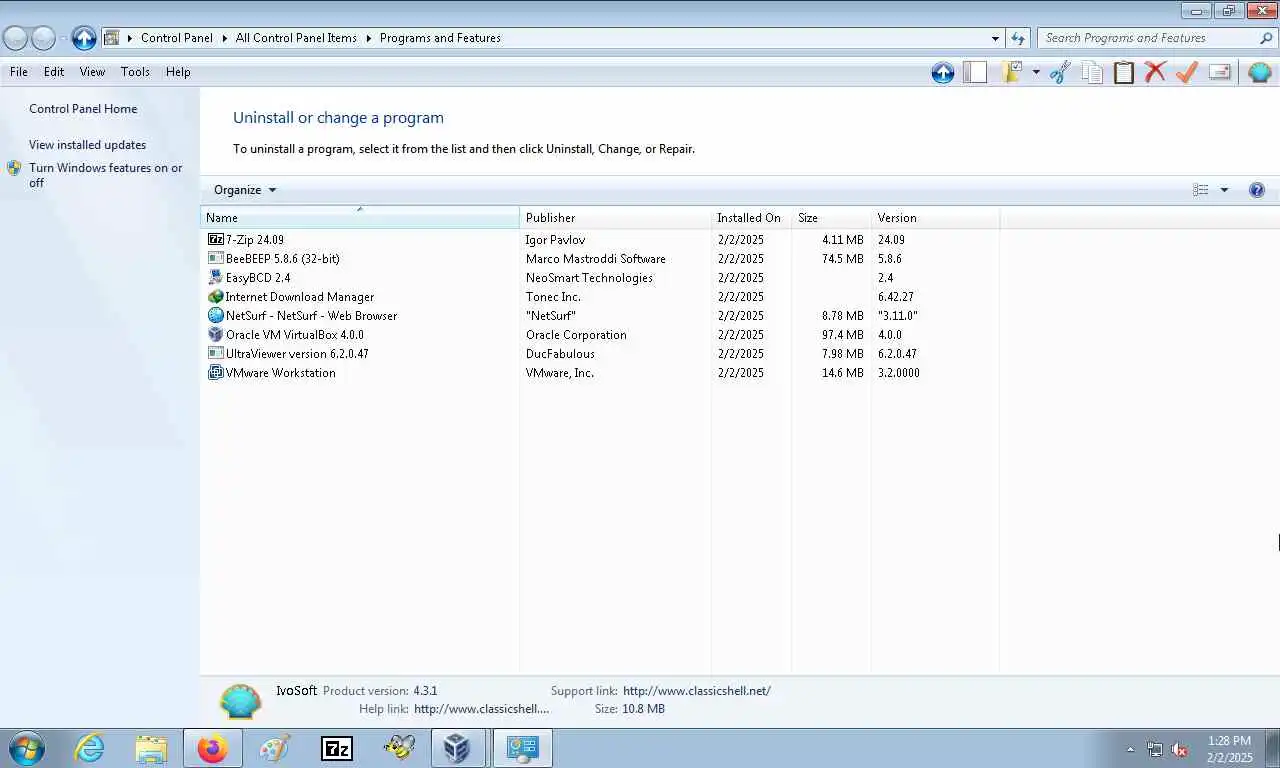This screenshot has width=1280, height=768.
Task: Click the Windows Start orb
Action: (x=26, y=748)
